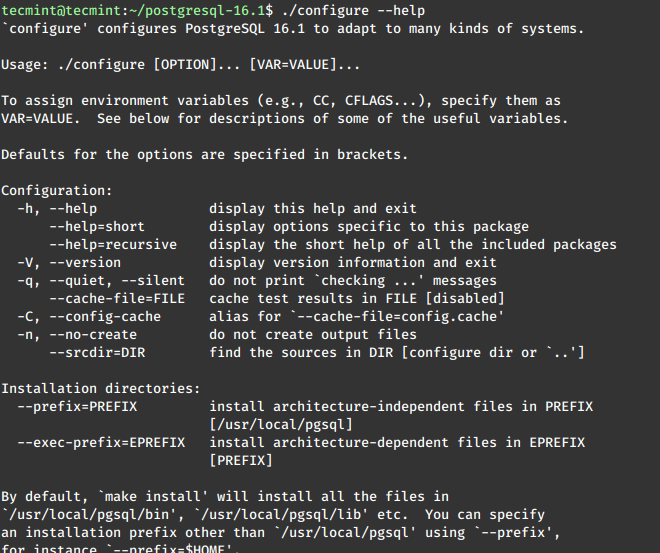Click the tecmint@tecmint prompt text

tap(62, 11)
